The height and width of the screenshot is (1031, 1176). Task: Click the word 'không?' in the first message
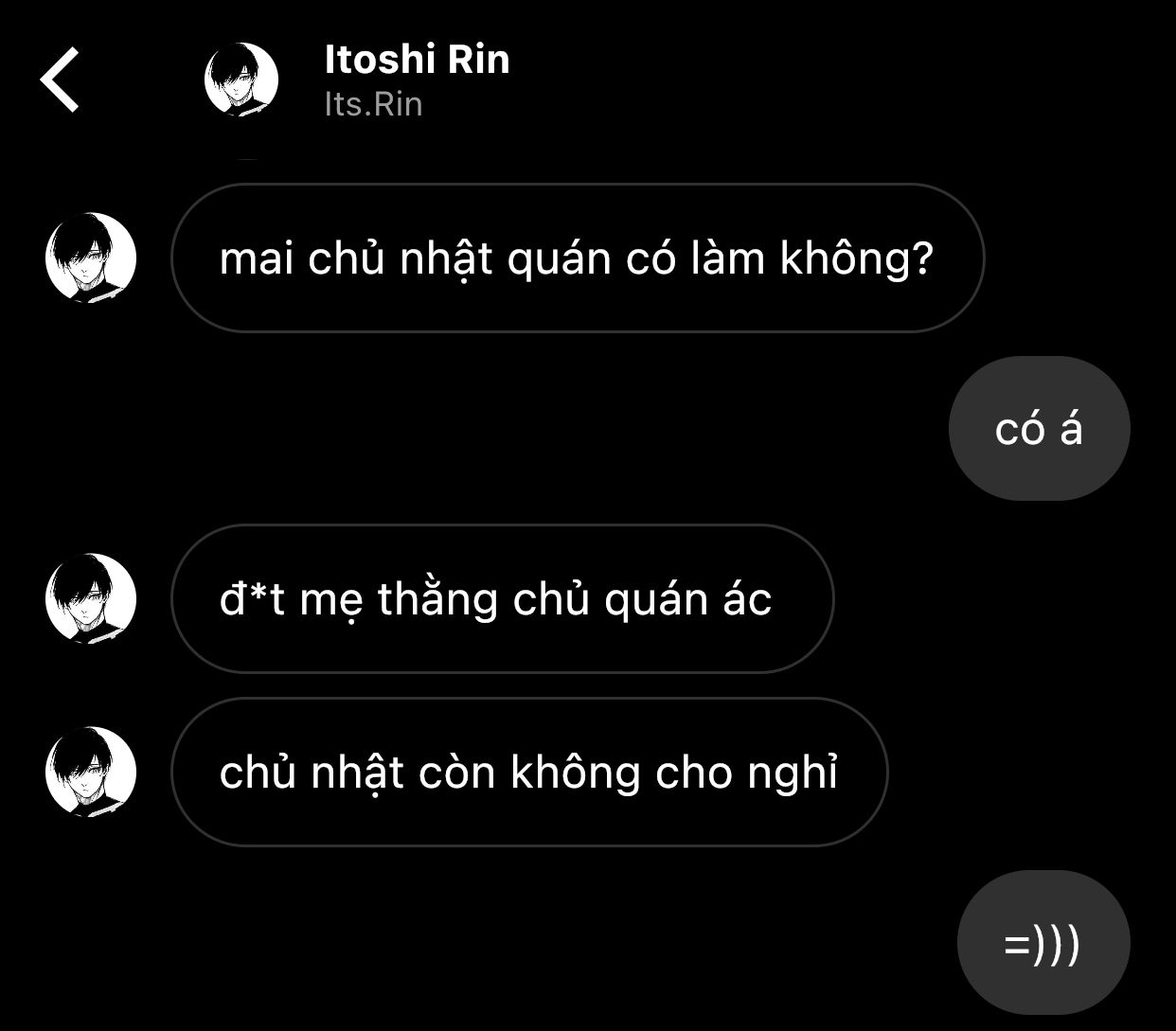coord(857,258)
